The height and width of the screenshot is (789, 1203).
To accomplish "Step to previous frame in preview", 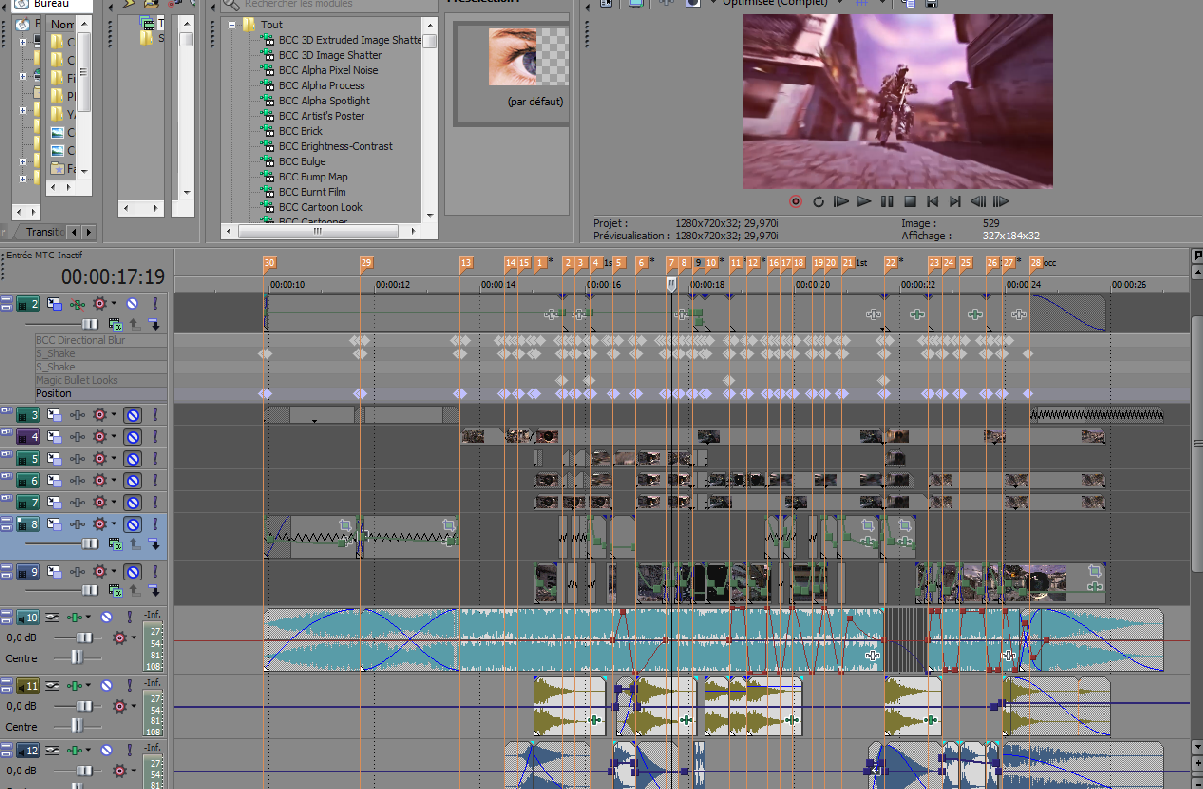I will [x=979, y=201].
